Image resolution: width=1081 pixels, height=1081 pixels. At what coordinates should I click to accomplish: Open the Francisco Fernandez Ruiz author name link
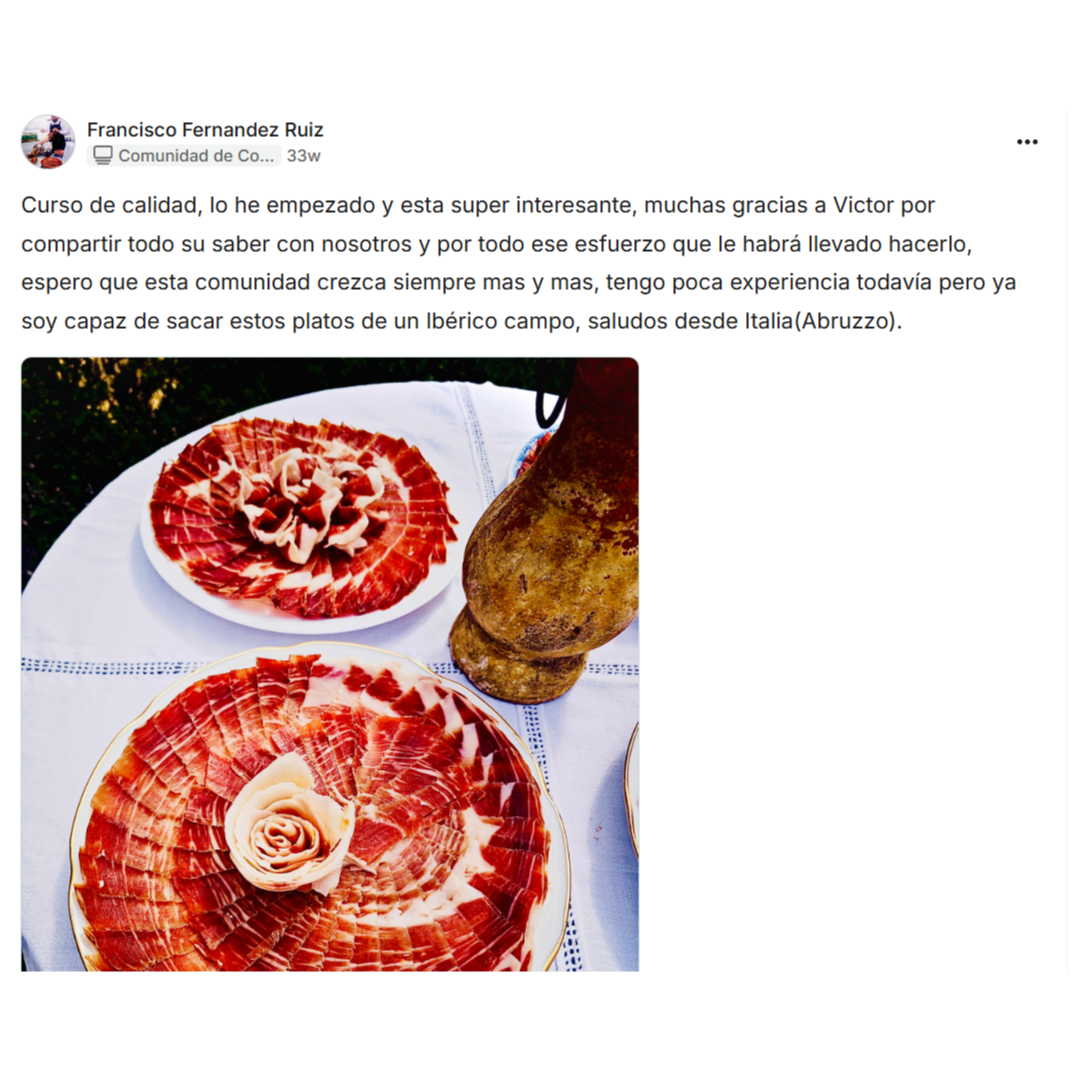pos(205,130)
